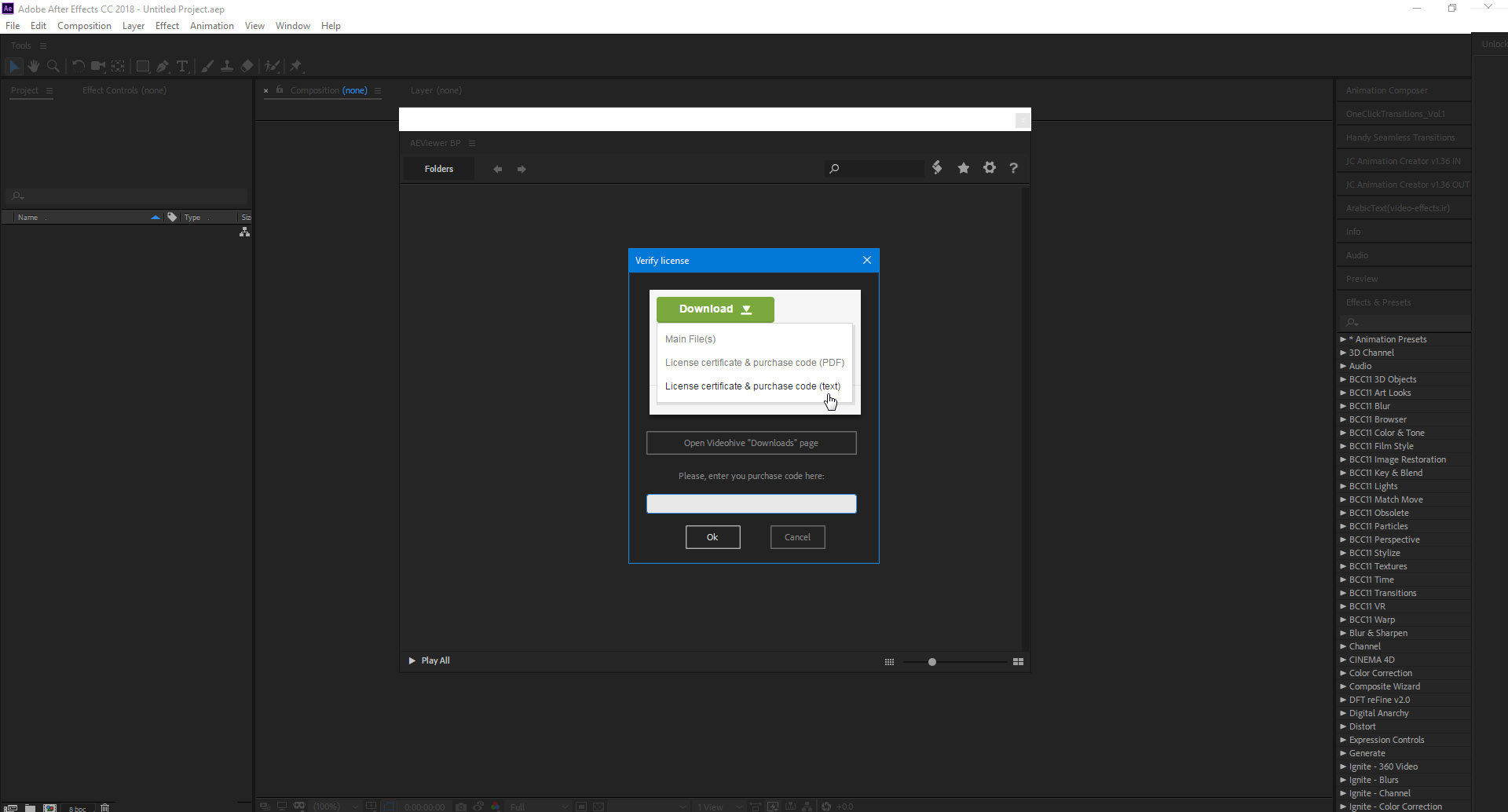Delete selected project items trash icon
Viewport: 1508px width, 812px height.
(104, 807)
